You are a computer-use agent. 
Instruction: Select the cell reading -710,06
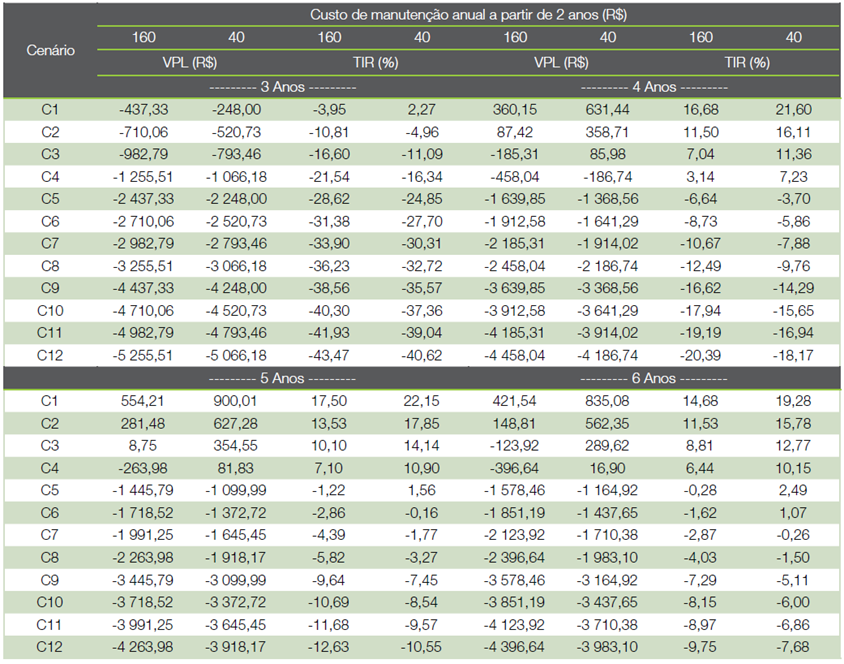pyautogui.click(x=143, y=132)
